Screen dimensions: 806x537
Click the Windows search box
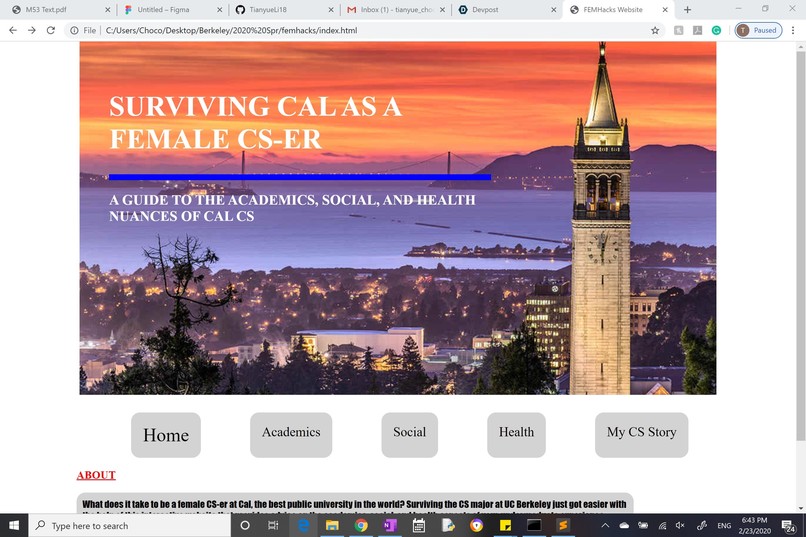click(x=130, y=525)
